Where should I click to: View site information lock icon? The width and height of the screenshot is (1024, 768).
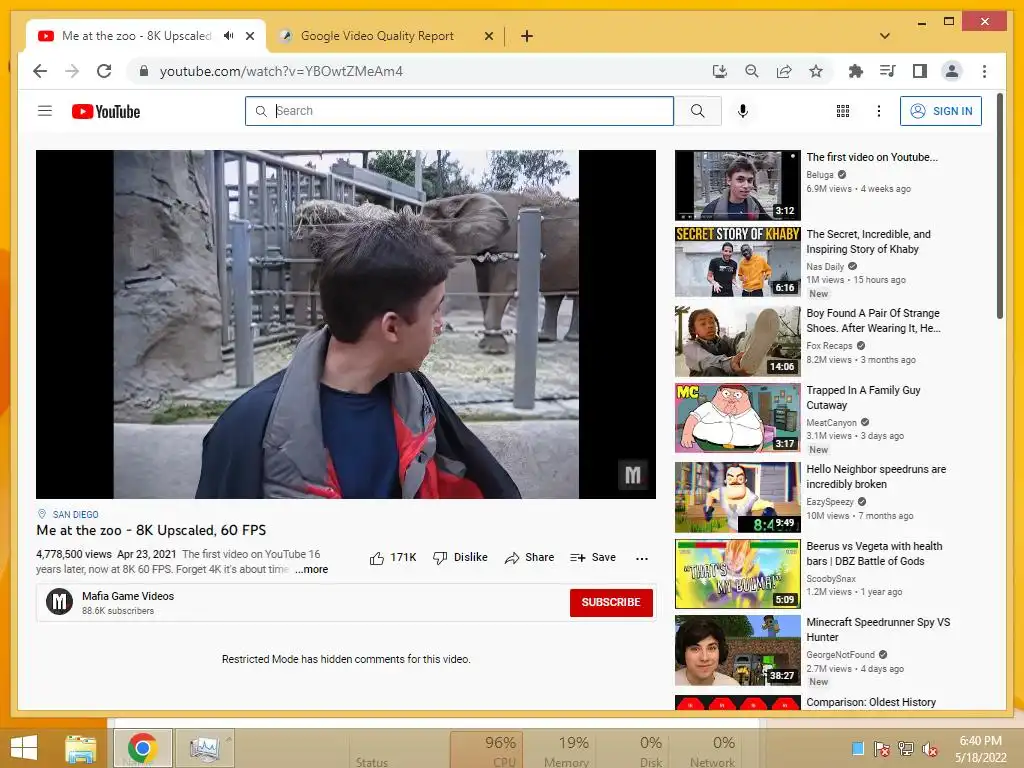[144, 71]
